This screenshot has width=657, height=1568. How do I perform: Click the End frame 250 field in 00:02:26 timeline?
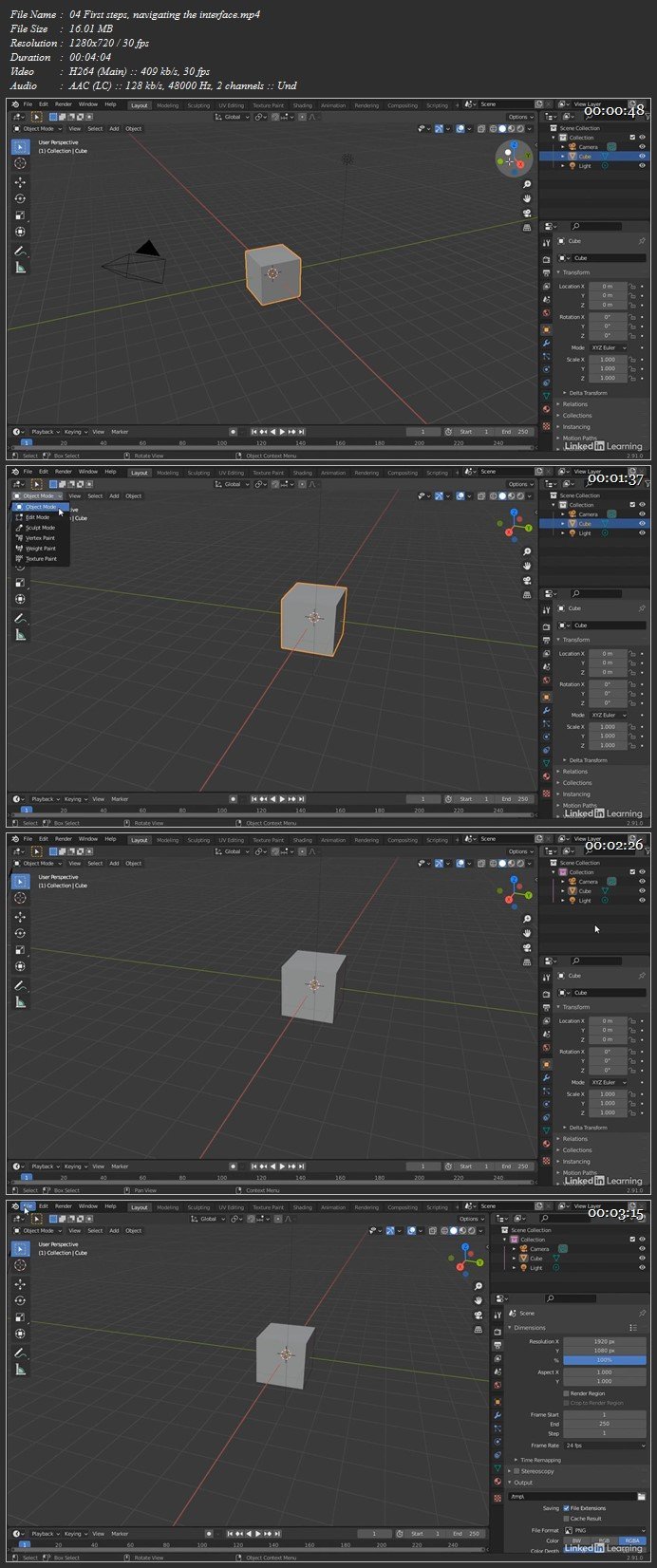[x=516, y=1167]
